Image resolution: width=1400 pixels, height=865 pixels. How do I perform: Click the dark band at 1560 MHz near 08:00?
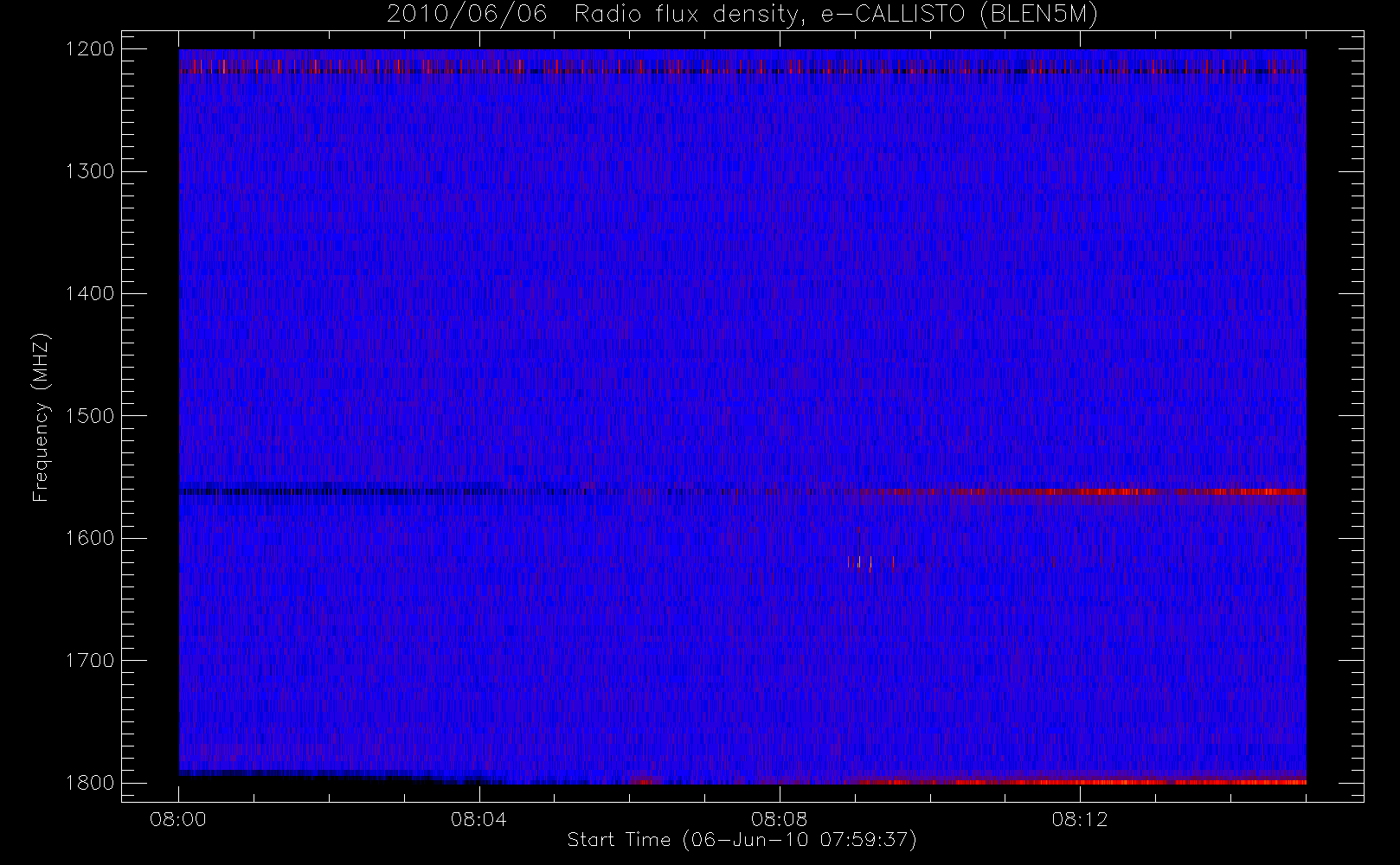pos(337,491)
